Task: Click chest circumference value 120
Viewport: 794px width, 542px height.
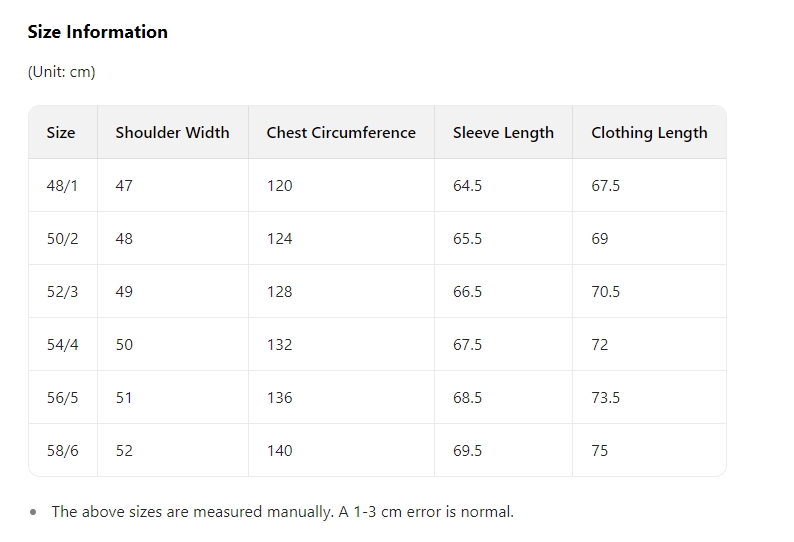Action: coord(279,185)
